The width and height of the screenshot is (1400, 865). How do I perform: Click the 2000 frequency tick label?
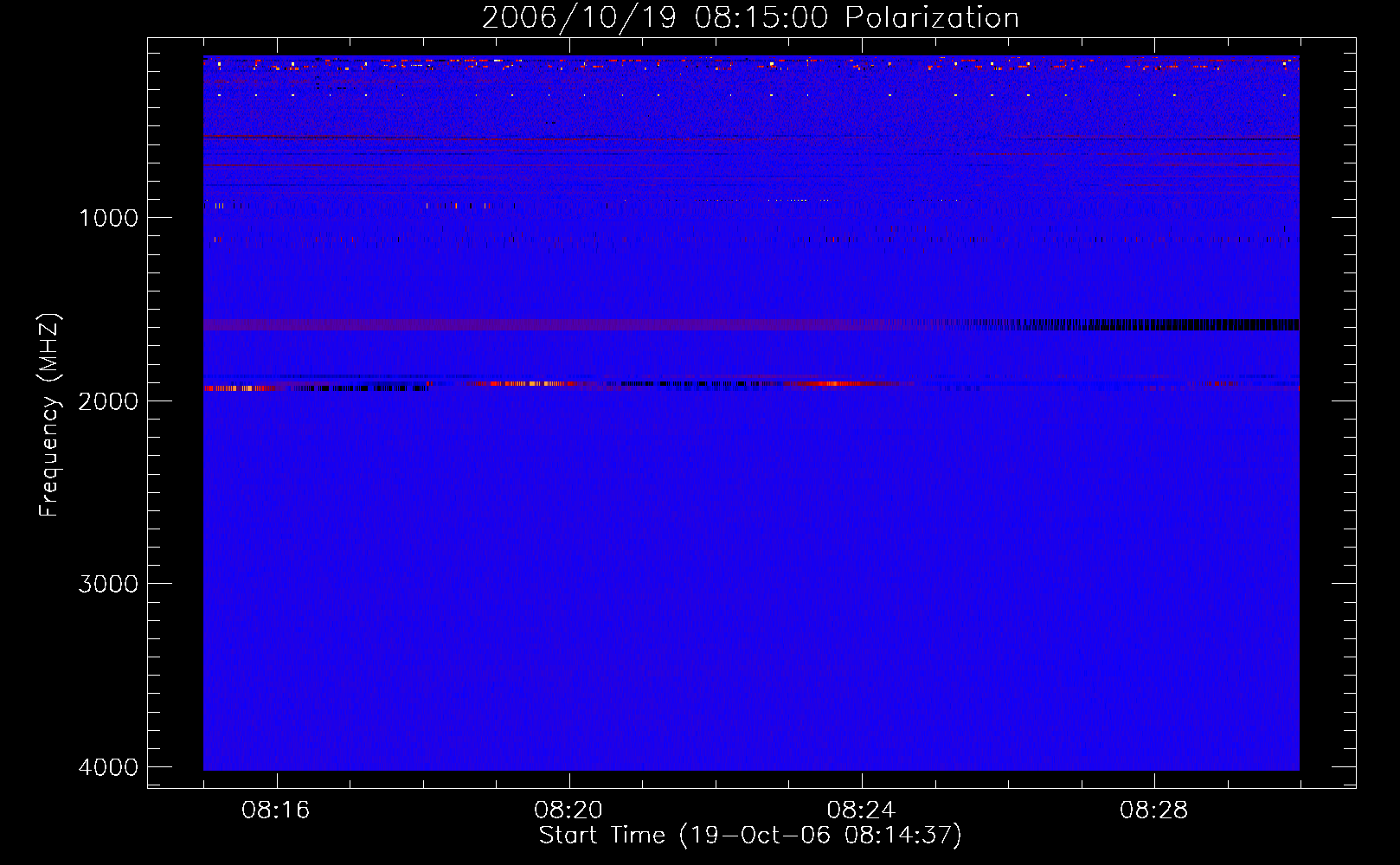click(108, 401)
